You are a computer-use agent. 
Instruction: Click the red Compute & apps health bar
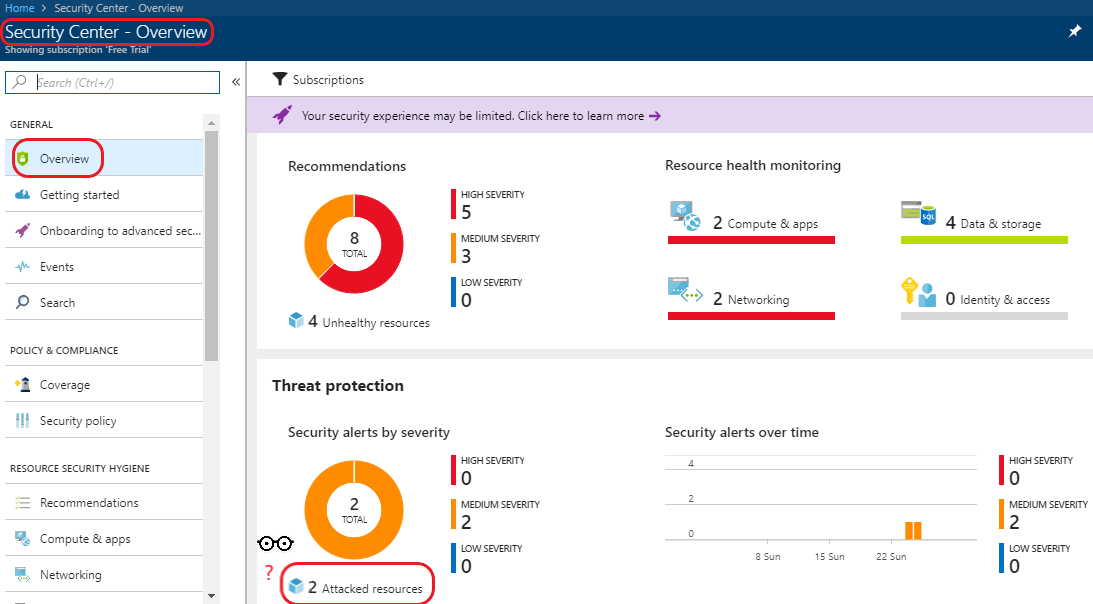pos(751,240)
